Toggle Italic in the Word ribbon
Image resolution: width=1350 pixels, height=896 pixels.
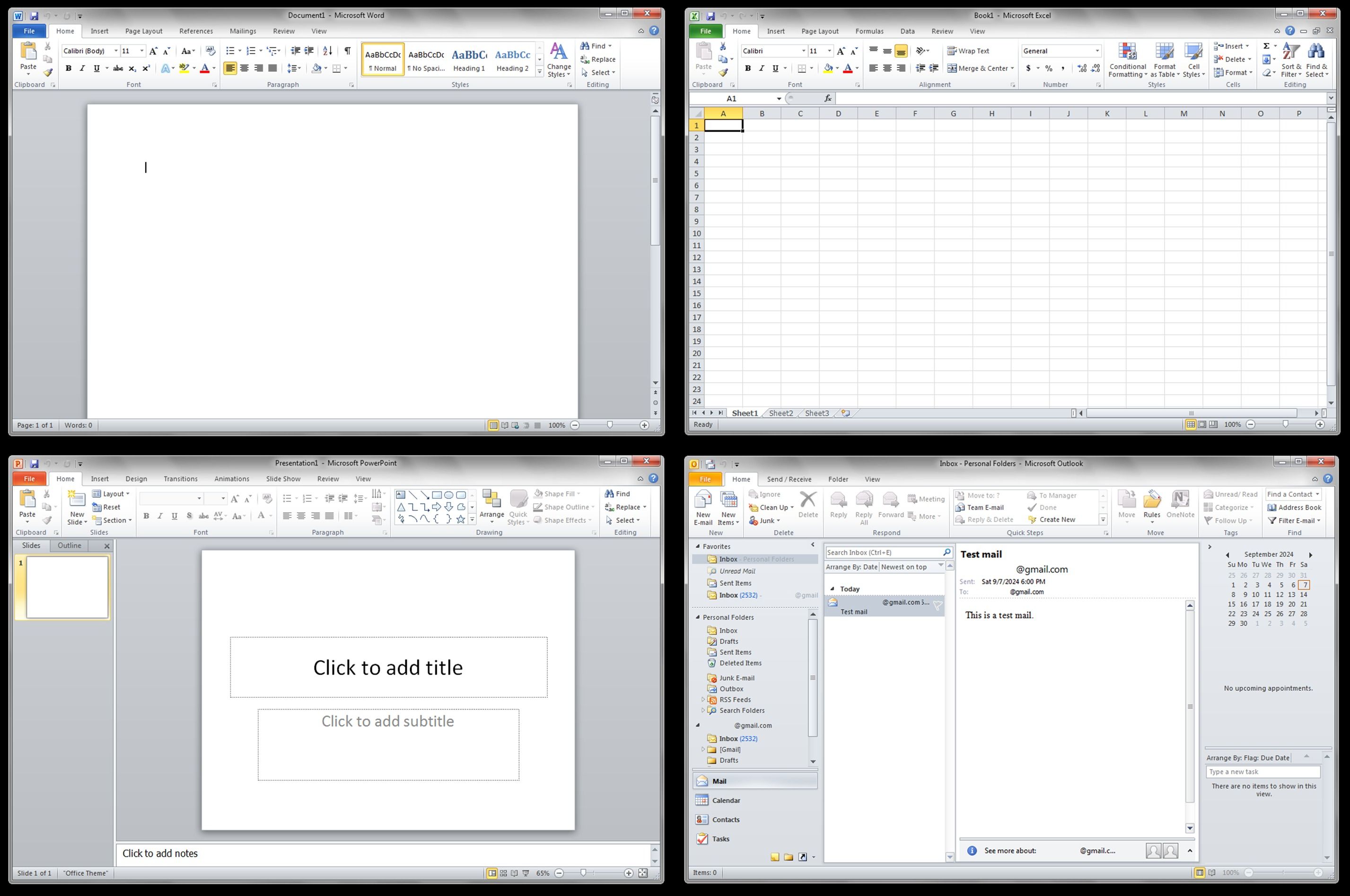point(82,68)
